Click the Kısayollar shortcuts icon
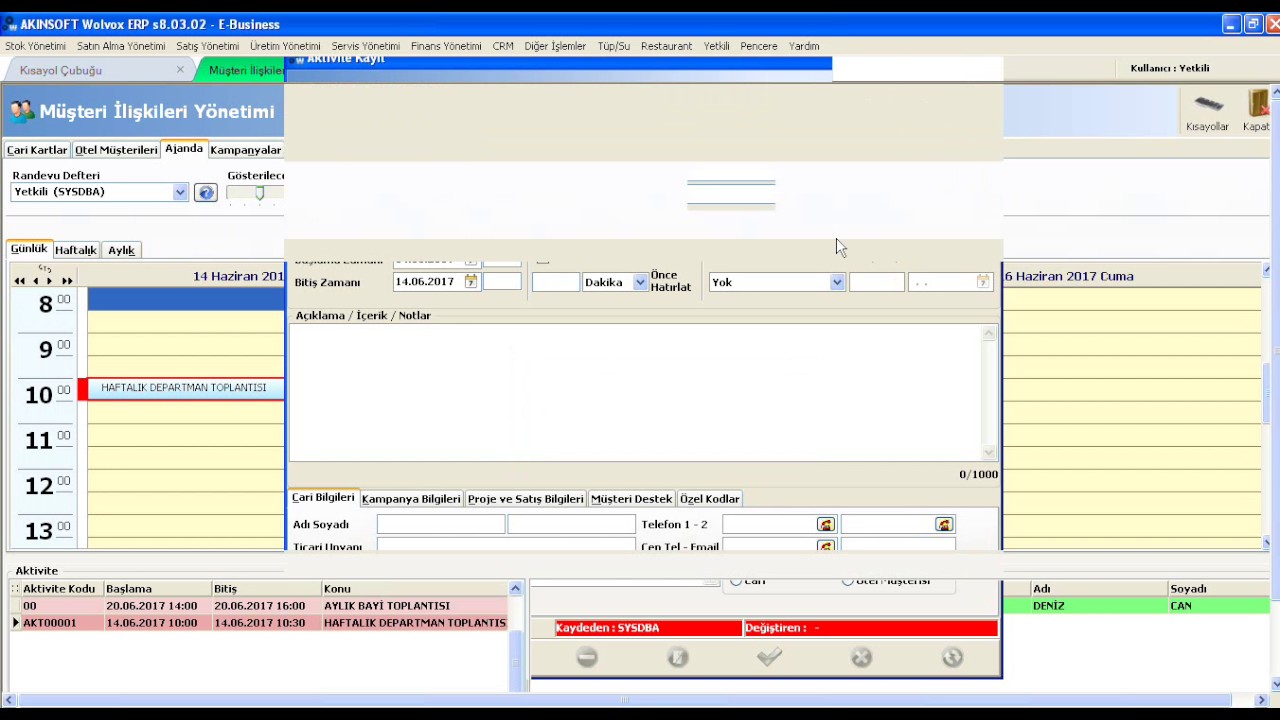 coord(1207,110)
